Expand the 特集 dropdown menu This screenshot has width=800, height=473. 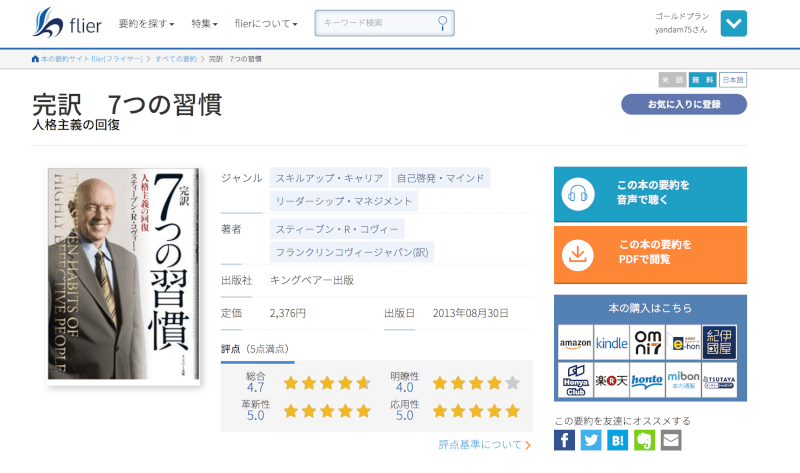[204, 23]
